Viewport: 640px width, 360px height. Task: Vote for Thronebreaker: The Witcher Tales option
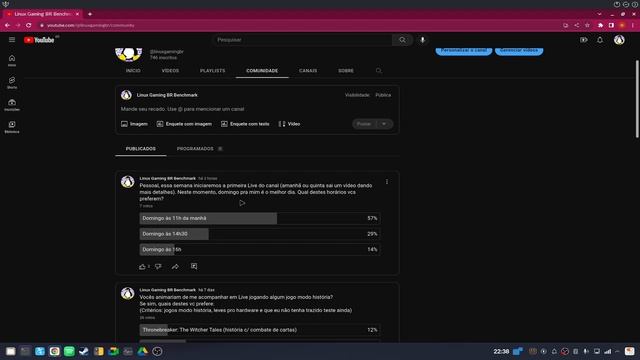click(x=260, y=330)
